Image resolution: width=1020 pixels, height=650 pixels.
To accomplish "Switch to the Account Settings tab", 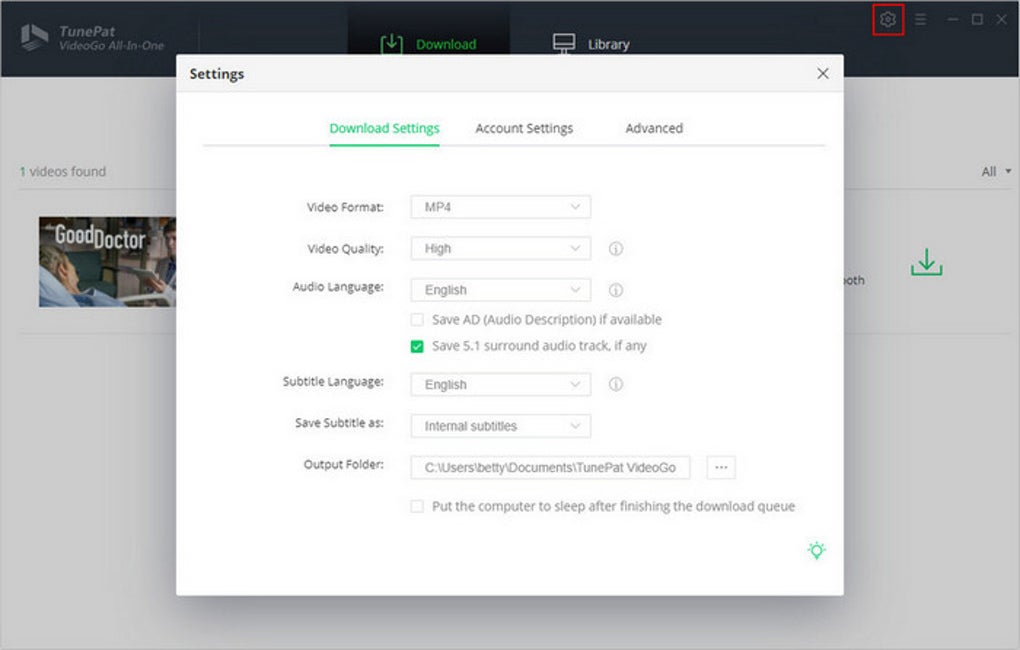I will coord(524,128).
